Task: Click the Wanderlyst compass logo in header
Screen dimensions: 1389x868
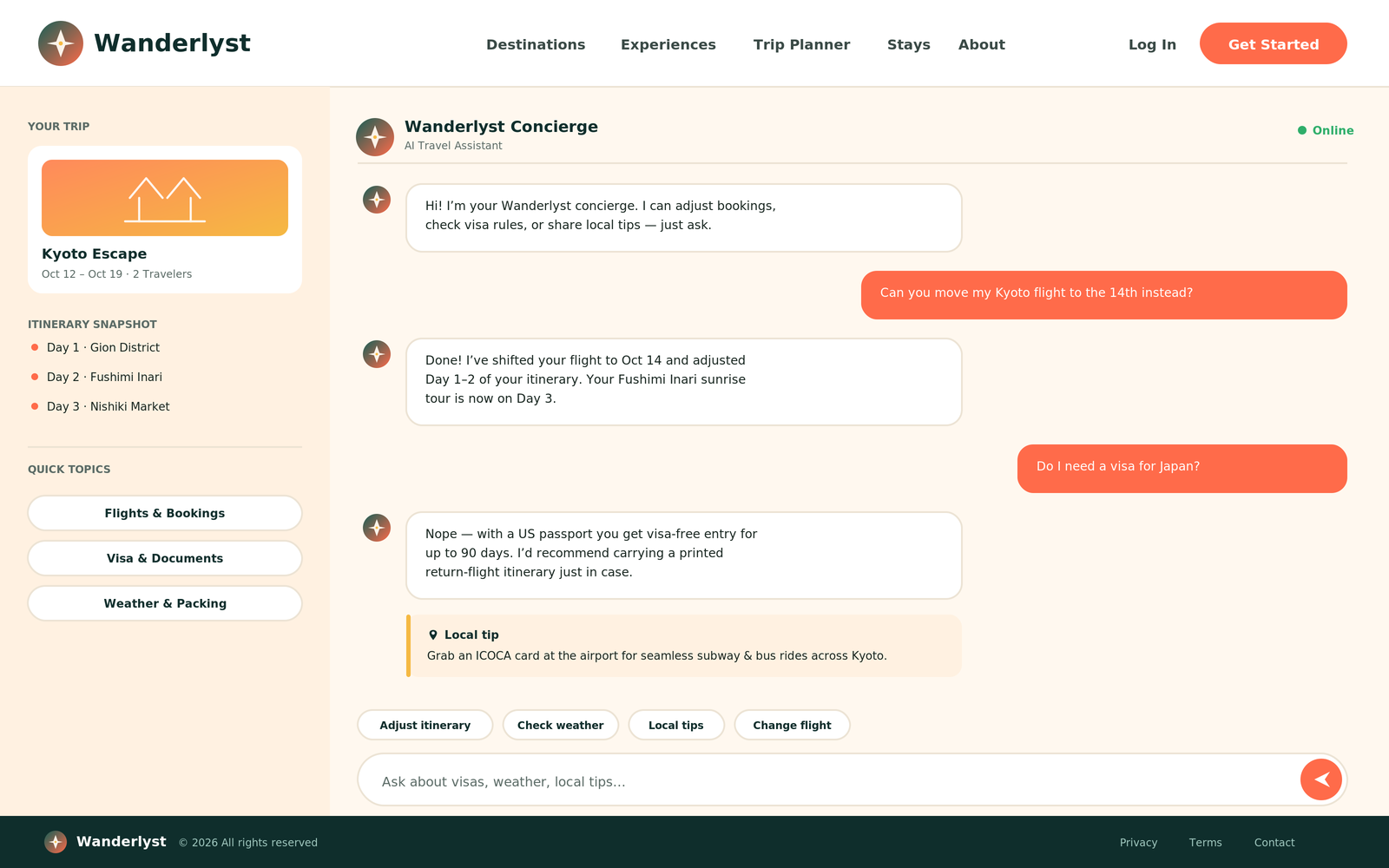Action: 61,43
